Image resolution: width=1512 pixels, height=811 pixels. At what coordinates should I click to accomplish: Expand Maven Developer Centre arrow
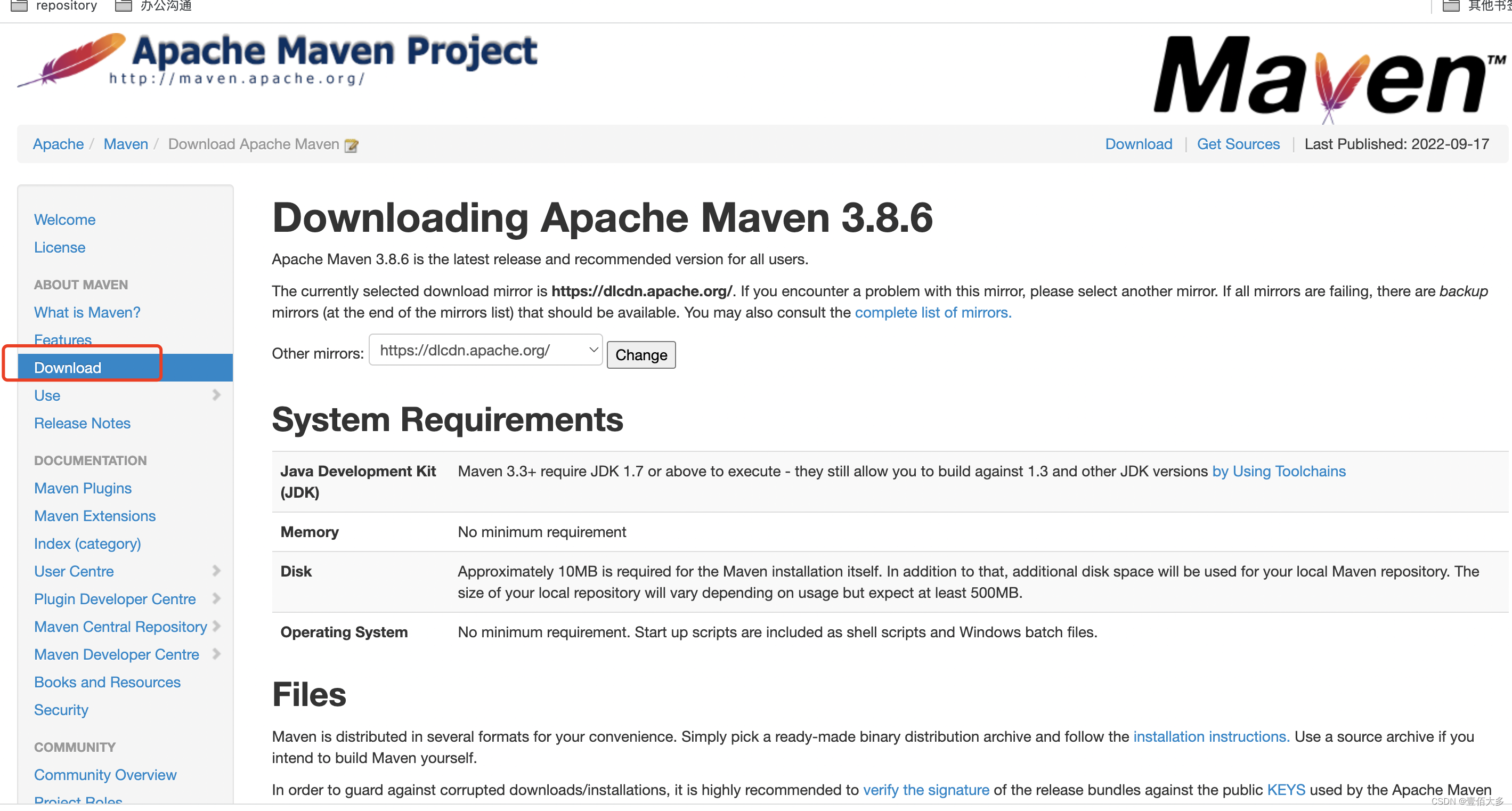pyautogui.click(x=216, y=654)
